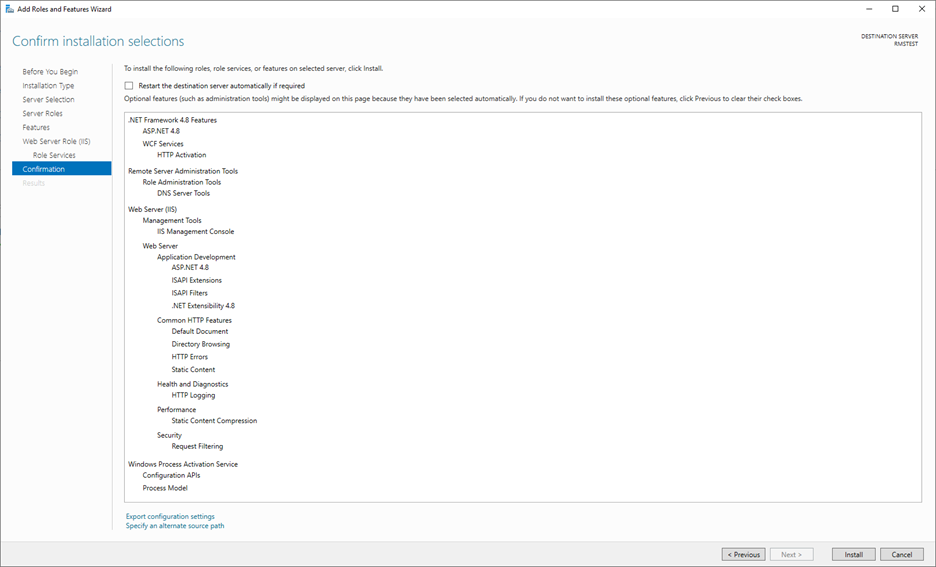Select 'HTTP Activation' entry
The width and height of the screenshot is (936, 567).
[x=181, y=155]
